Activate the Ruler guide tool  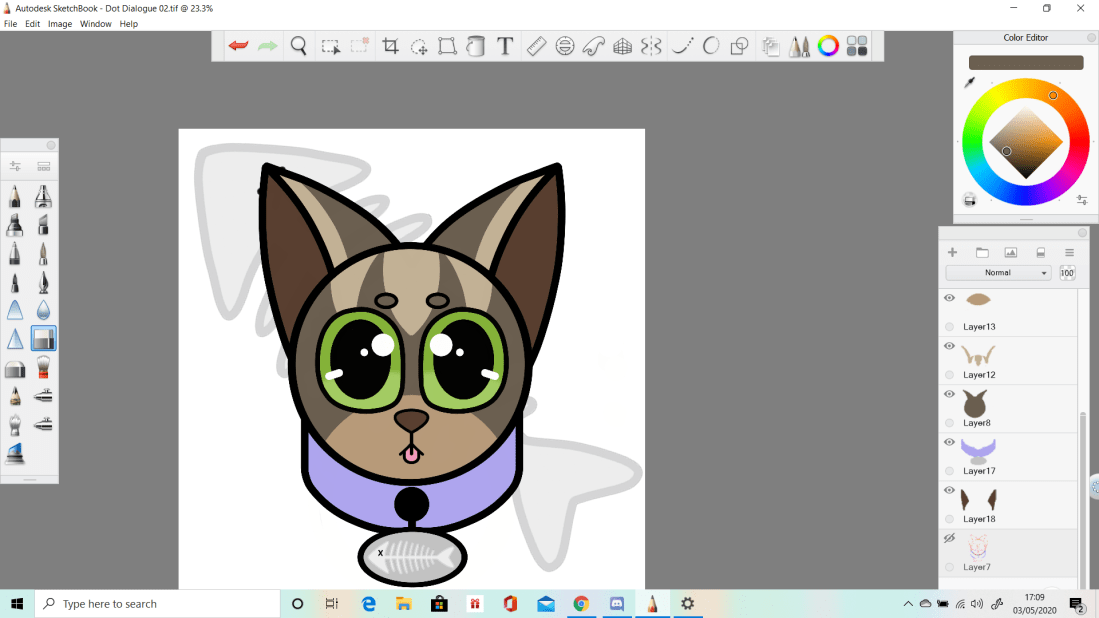point(536,46)
